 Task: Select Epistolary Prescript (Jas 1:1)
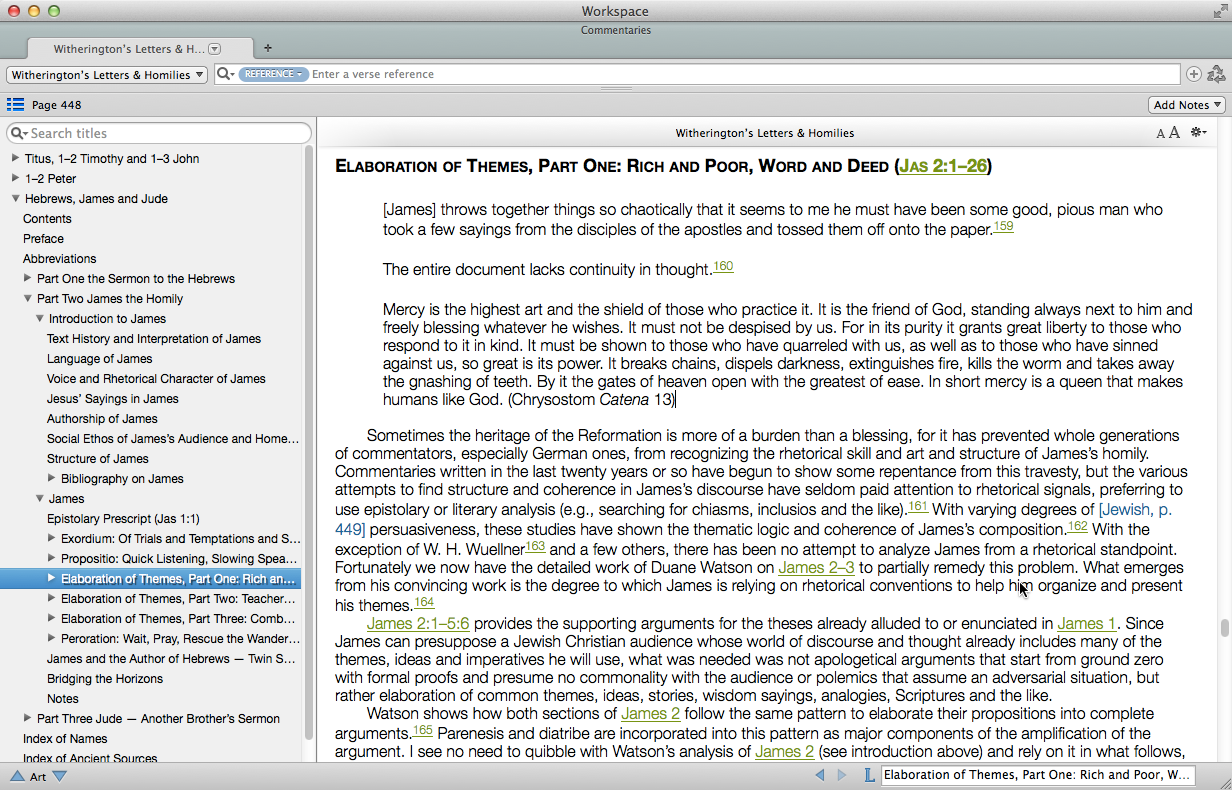tap(123, 519)
